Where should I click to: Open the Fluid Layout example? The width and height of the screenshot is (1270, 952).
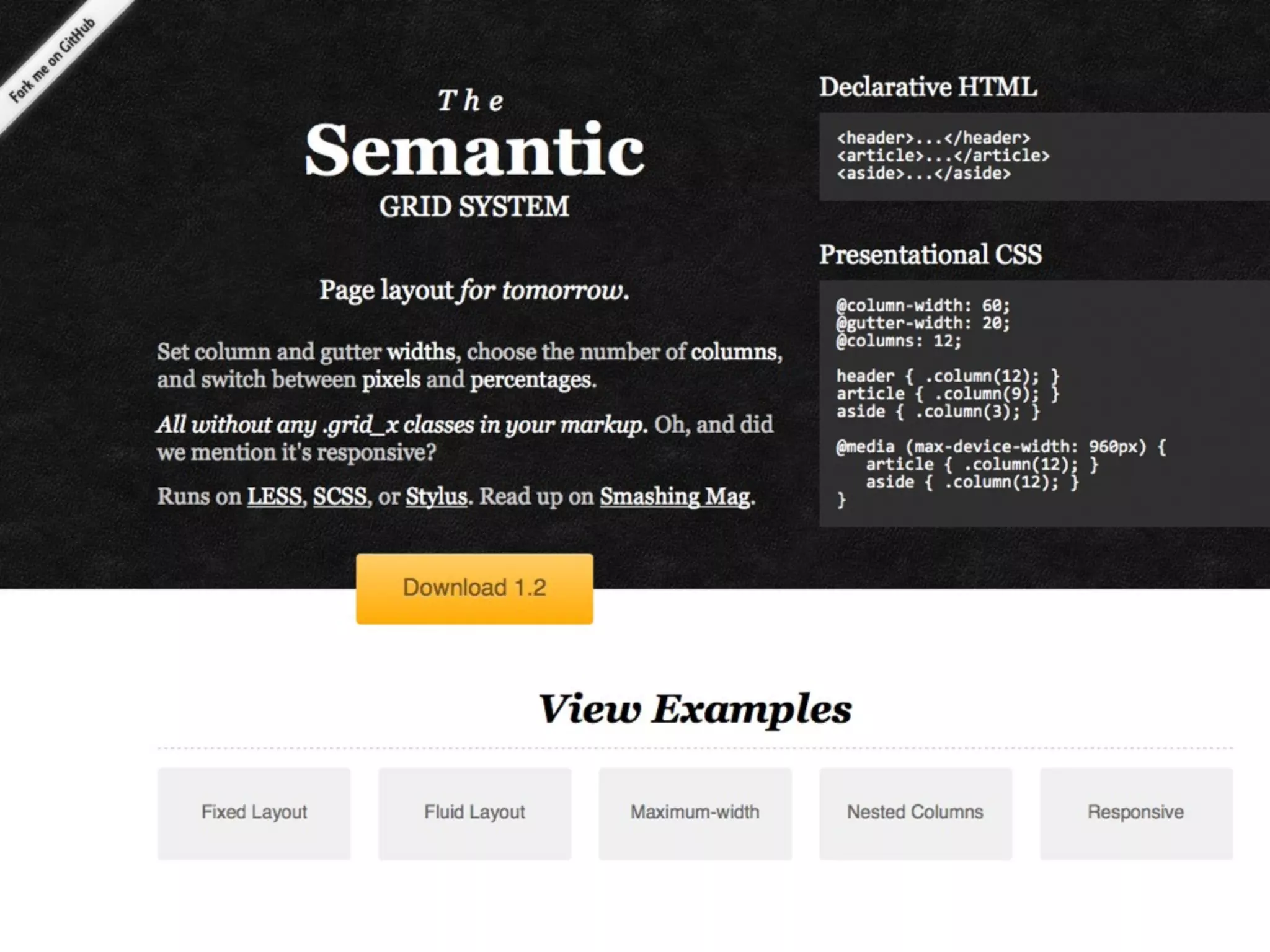[x=474, y=813]
